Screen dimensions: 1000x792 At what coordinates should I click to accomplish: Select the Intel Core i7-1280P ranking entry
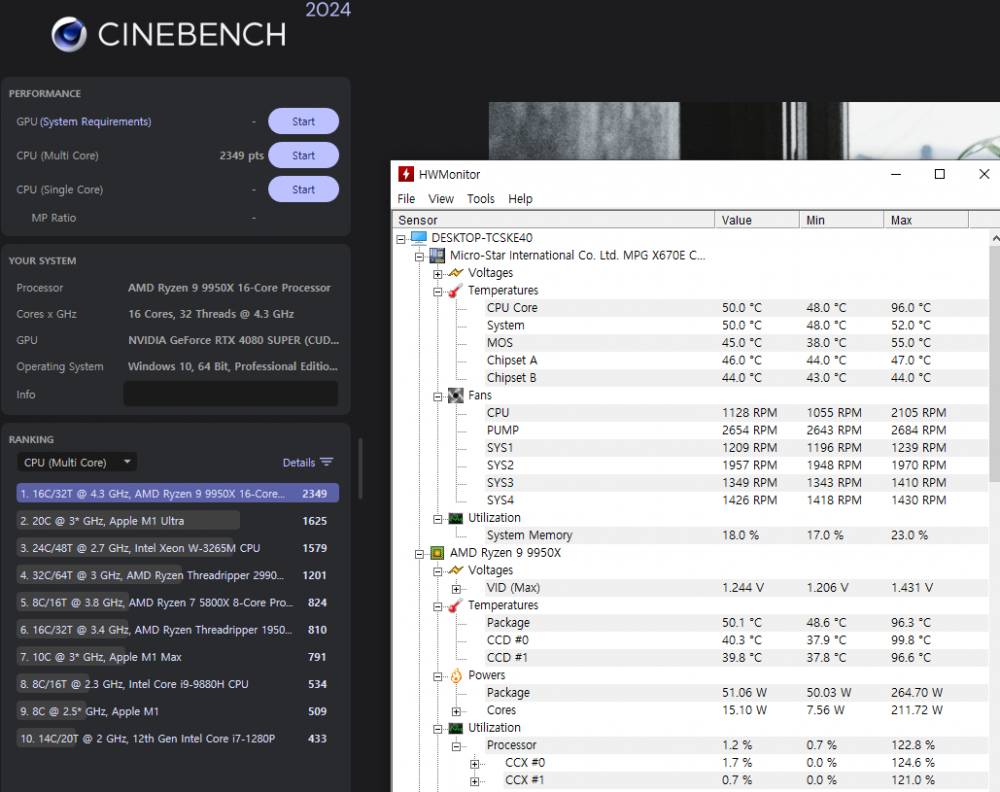[177, 738]
